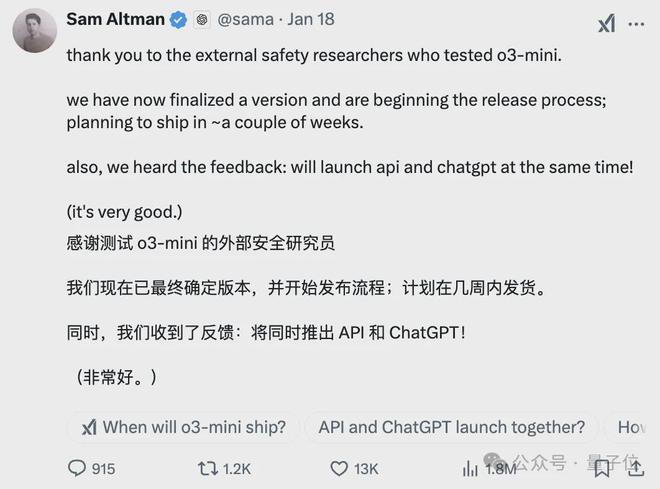View post analytics bar chart icon

tap(470, 468)
